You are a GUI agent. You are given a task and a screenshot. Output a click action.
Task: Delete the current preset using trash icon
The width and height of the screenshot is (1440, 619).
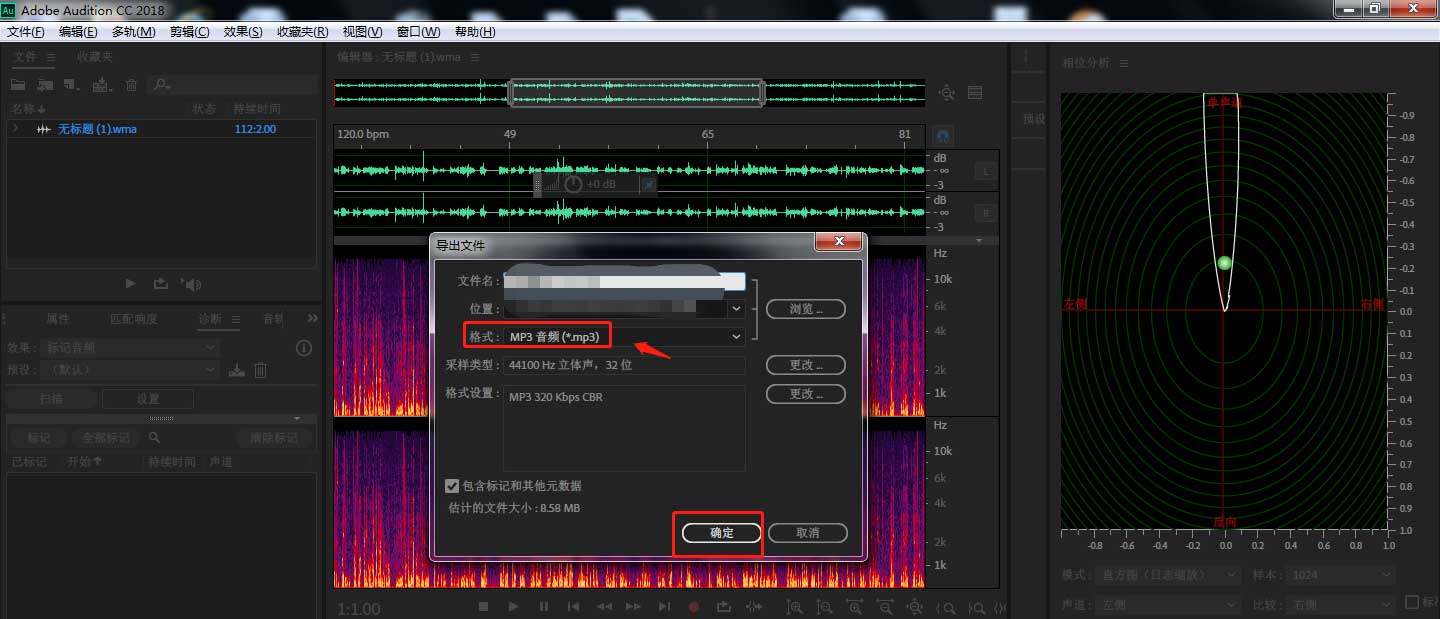259,370
